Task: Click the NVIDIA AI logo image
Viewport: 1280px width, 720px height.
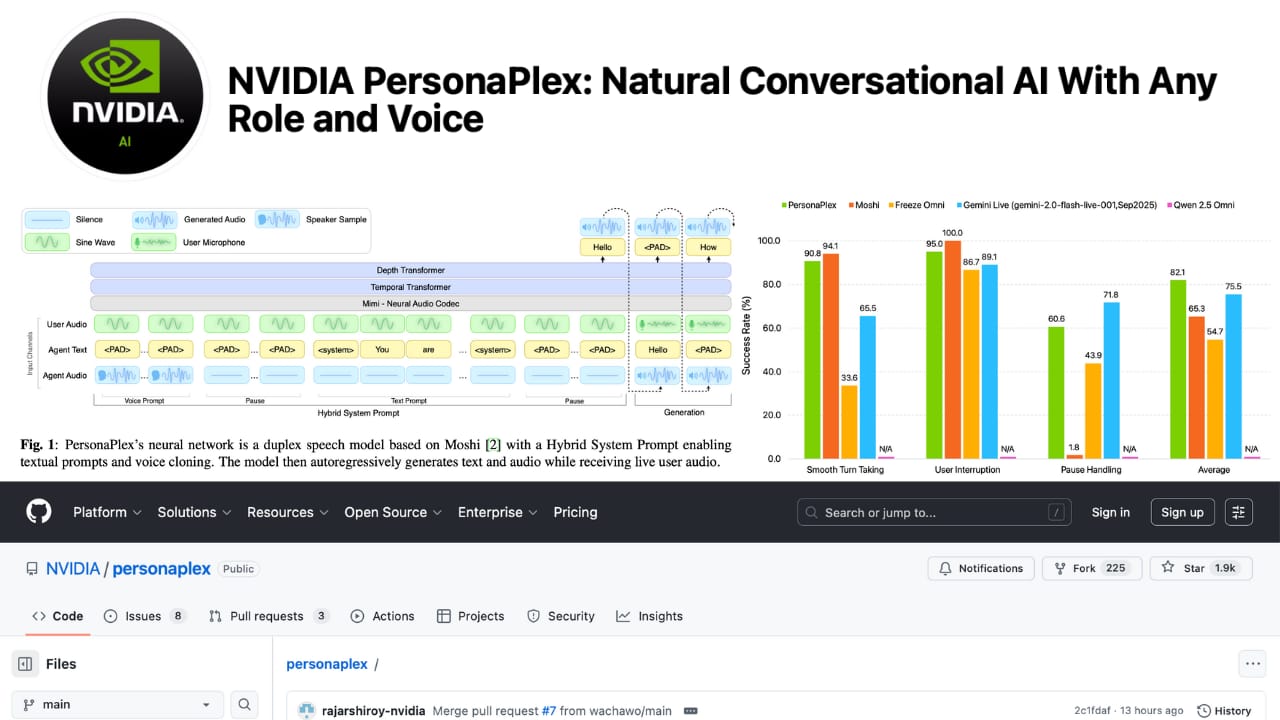Action: [125, 97]
